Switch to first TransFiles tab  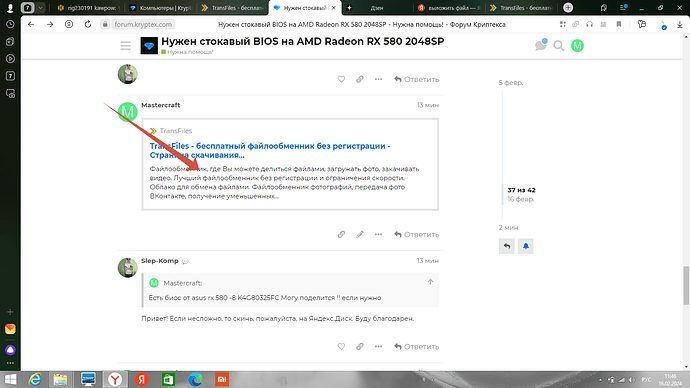232,8
